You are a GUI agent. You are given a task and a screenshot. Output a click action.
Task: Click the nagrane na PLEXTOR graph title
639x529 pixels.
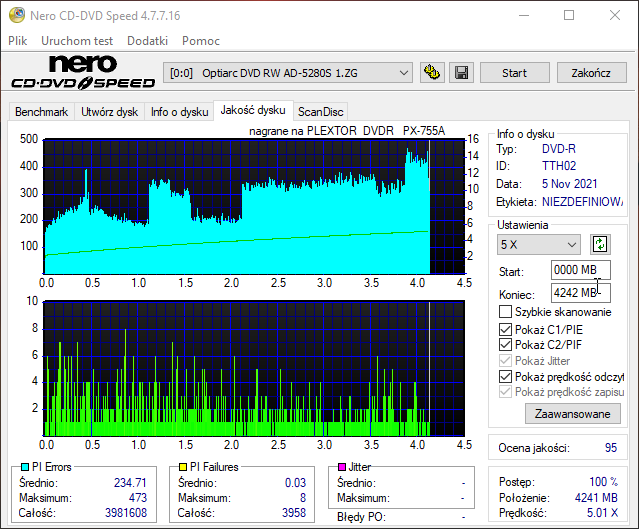click(347, 131)
